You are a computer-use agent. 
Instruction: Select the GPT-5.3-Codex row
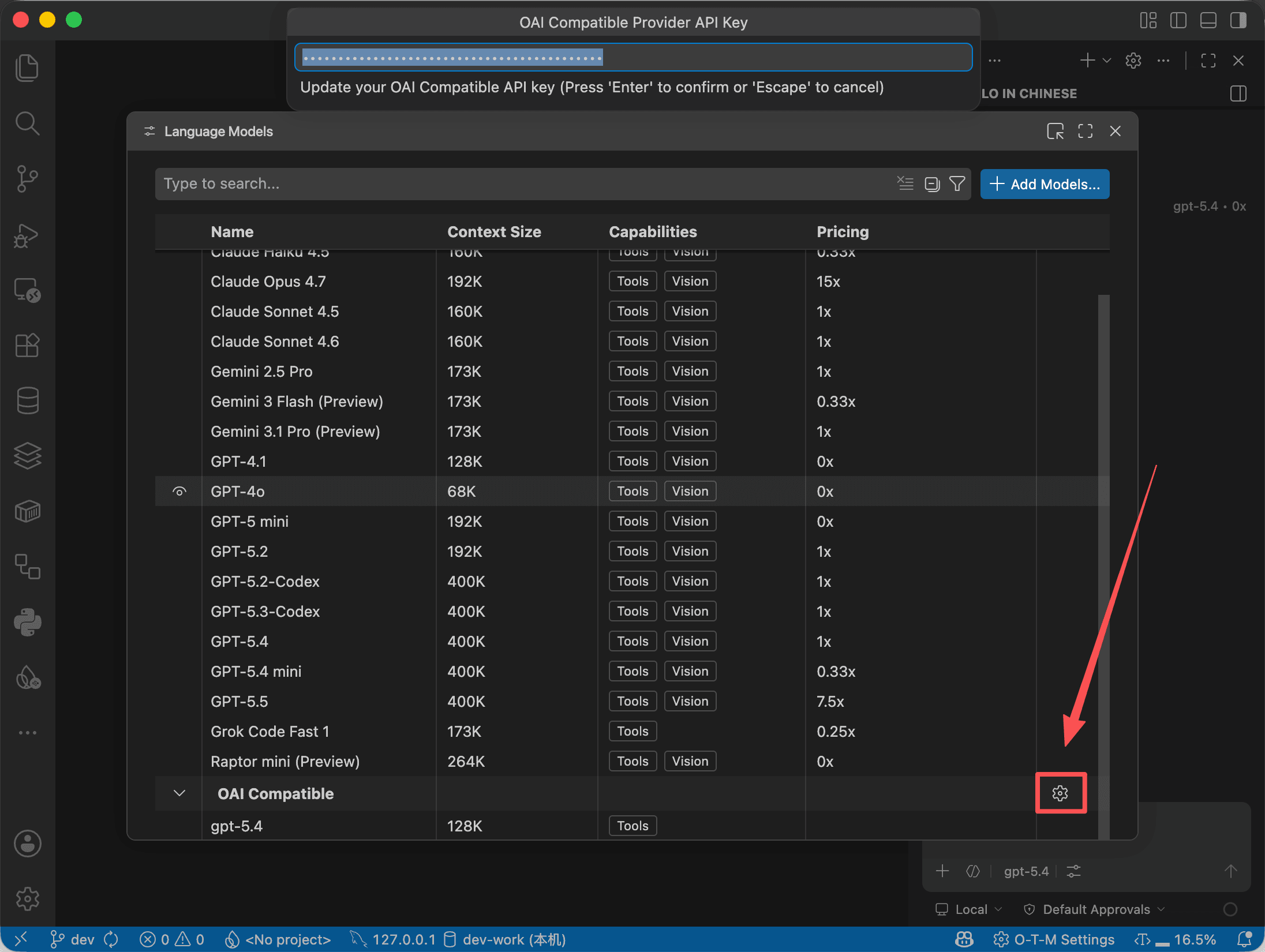(x=626, y=612)
